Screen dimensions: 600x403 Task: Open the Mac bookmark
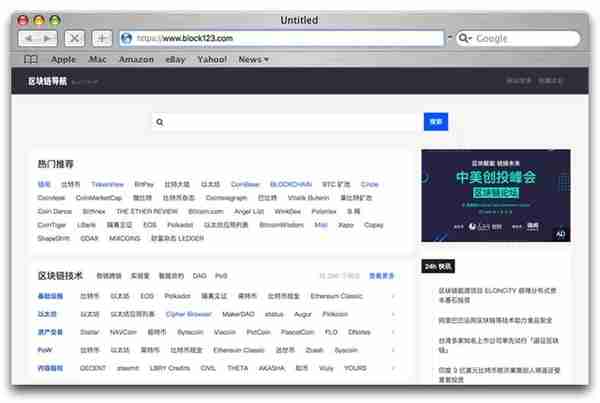[98, 59]
